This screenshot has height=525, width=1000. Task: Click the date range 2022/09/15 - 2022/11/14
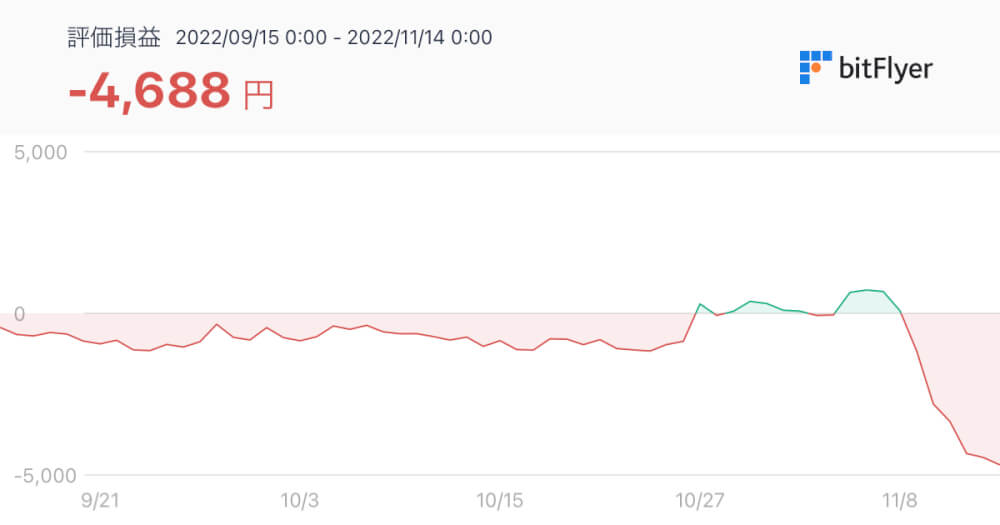(334, 38)
